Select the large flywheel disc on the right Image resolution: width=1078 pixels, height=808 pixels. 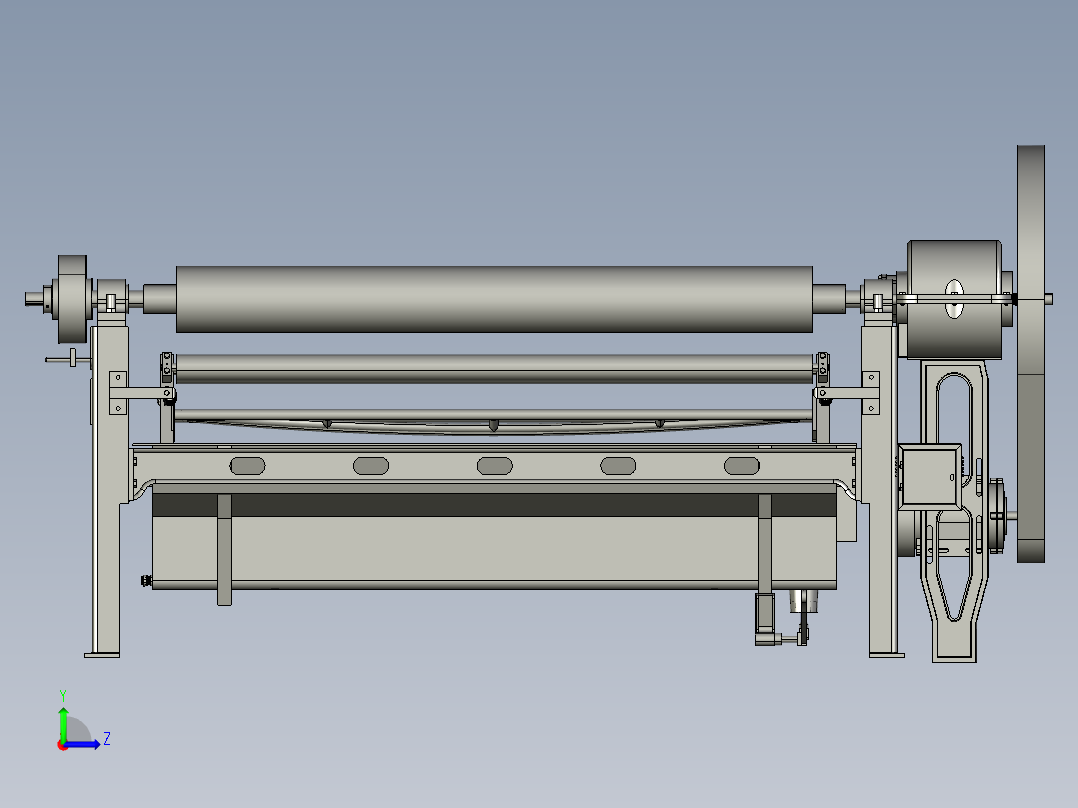(1031, 353)
